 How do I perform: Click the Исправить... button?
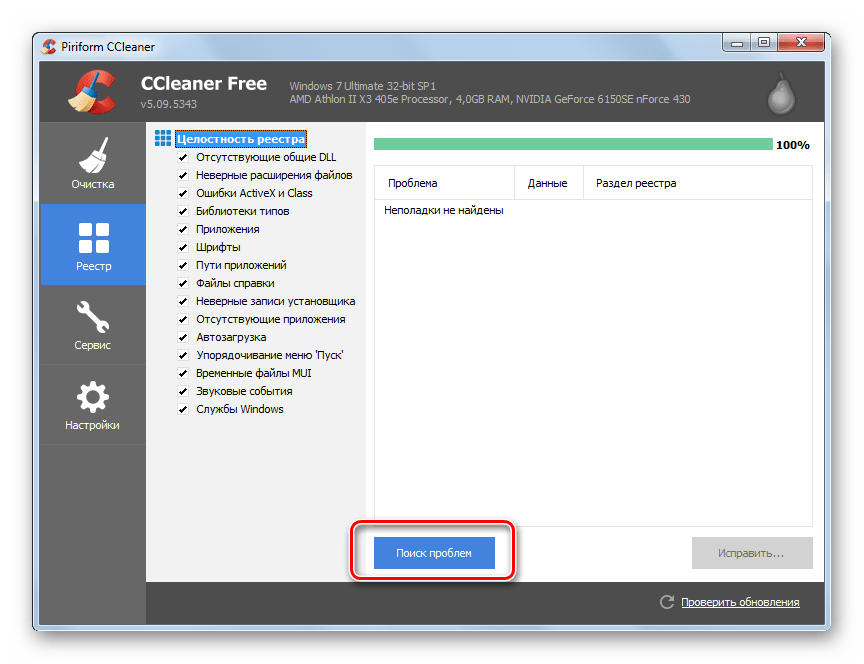coord(752,553)
